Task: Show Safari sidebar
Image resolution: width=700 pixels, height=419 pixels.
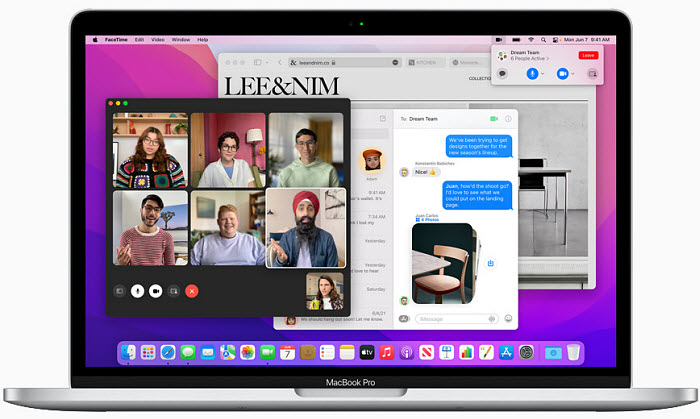Action: tap(258, 62)
